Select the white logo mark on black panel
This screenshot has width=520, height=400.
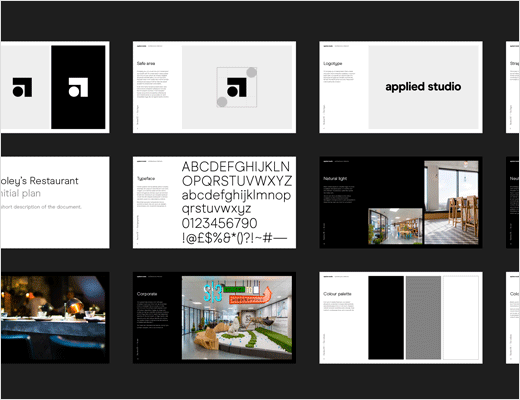point(78,87)
